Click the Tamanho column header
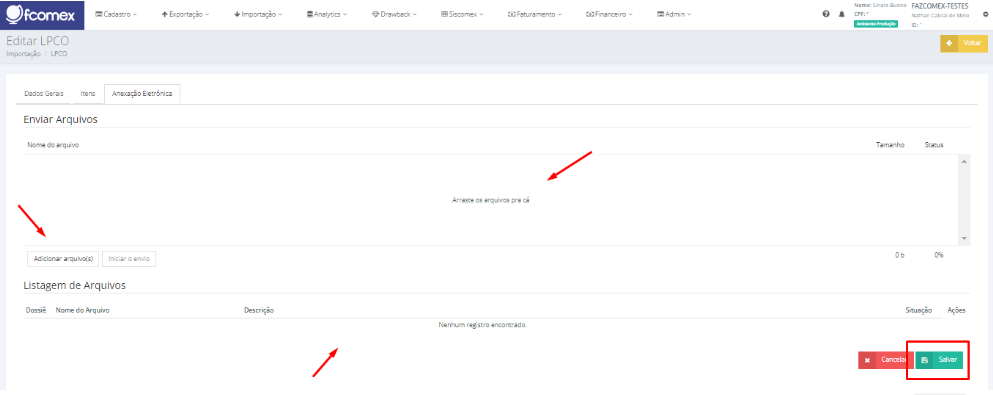This screenshot has height=395, width=993. tap(890, 145)
